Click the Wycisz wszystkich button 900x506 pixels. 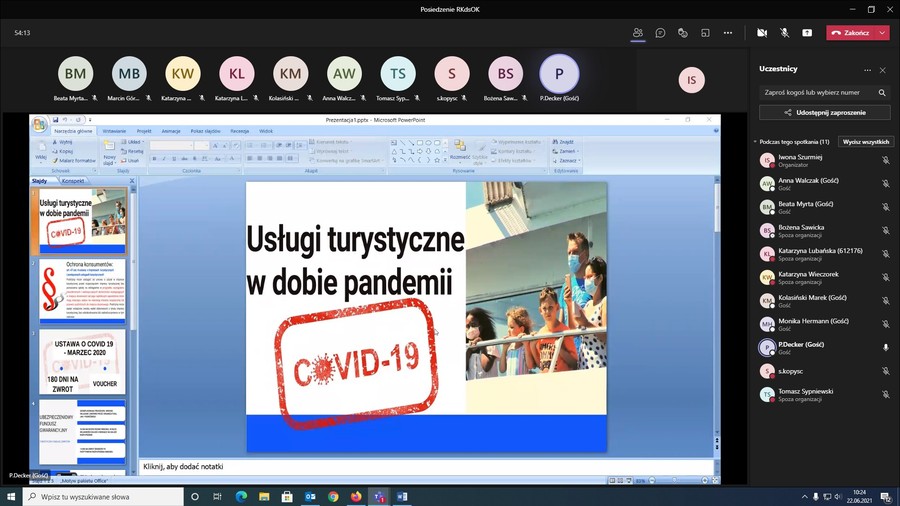point(865,142)
